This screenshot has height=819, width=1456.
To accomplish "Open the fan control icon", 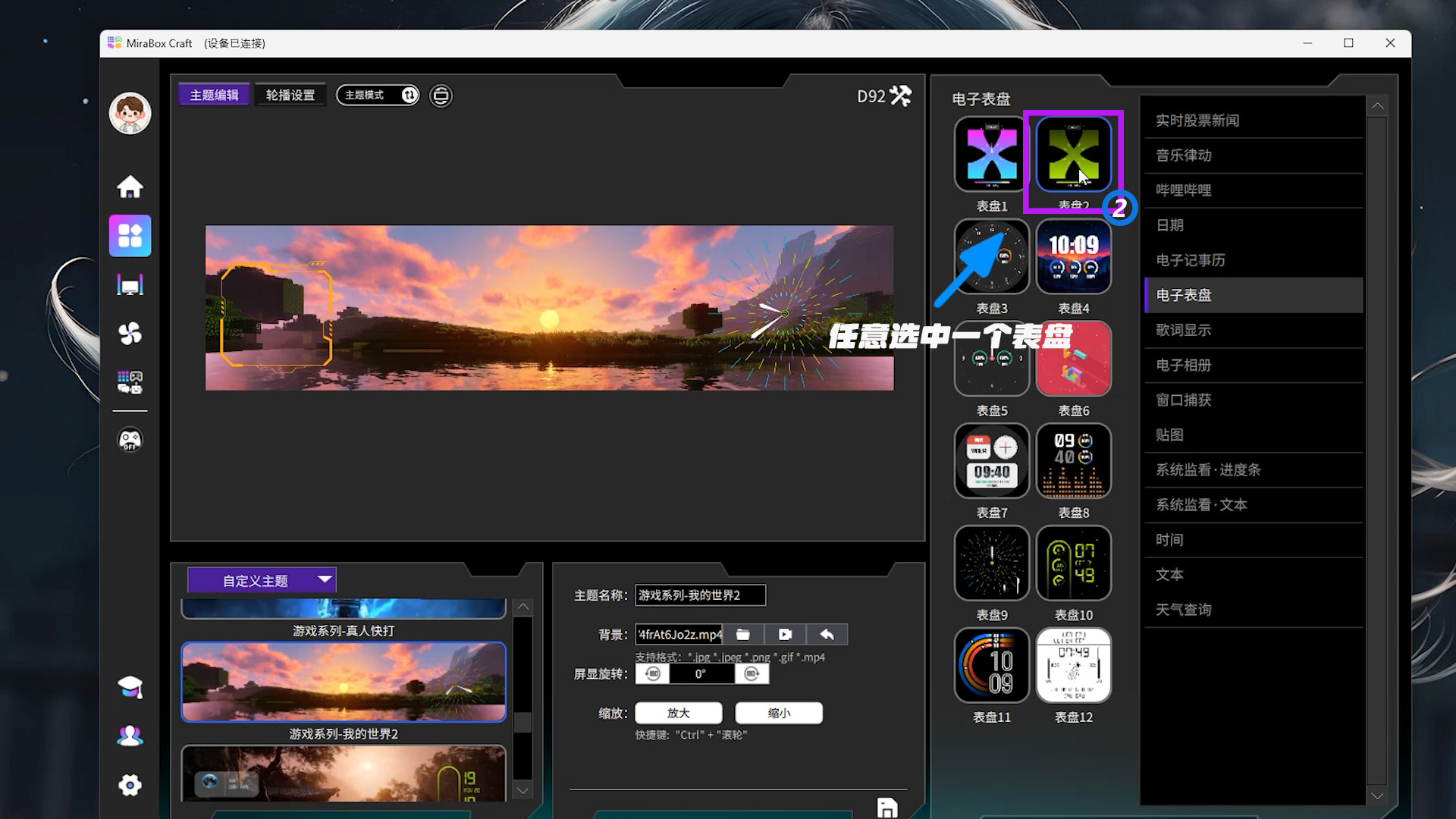I will (130, 334).
